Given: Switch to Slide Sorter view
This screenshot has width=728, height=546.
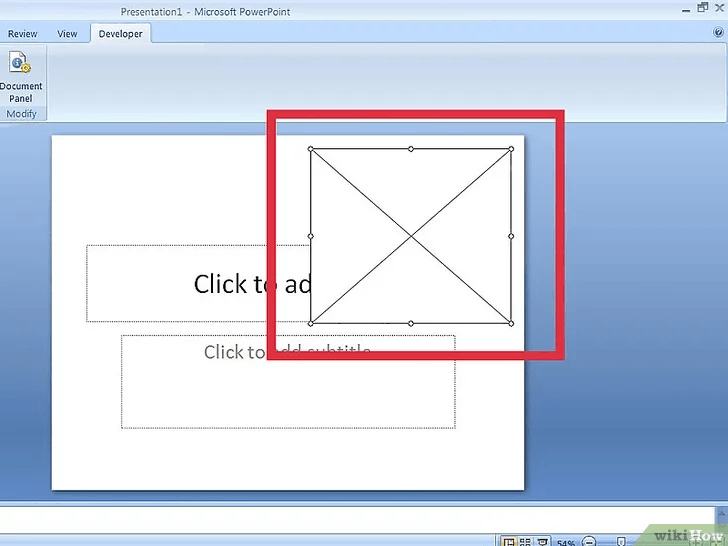Looking at the screenshot, I should coord(525,541).
